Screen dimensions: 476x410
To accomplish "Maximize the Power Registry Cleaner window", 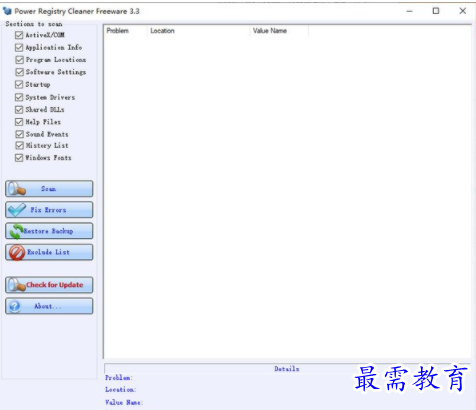I will 436,11.
